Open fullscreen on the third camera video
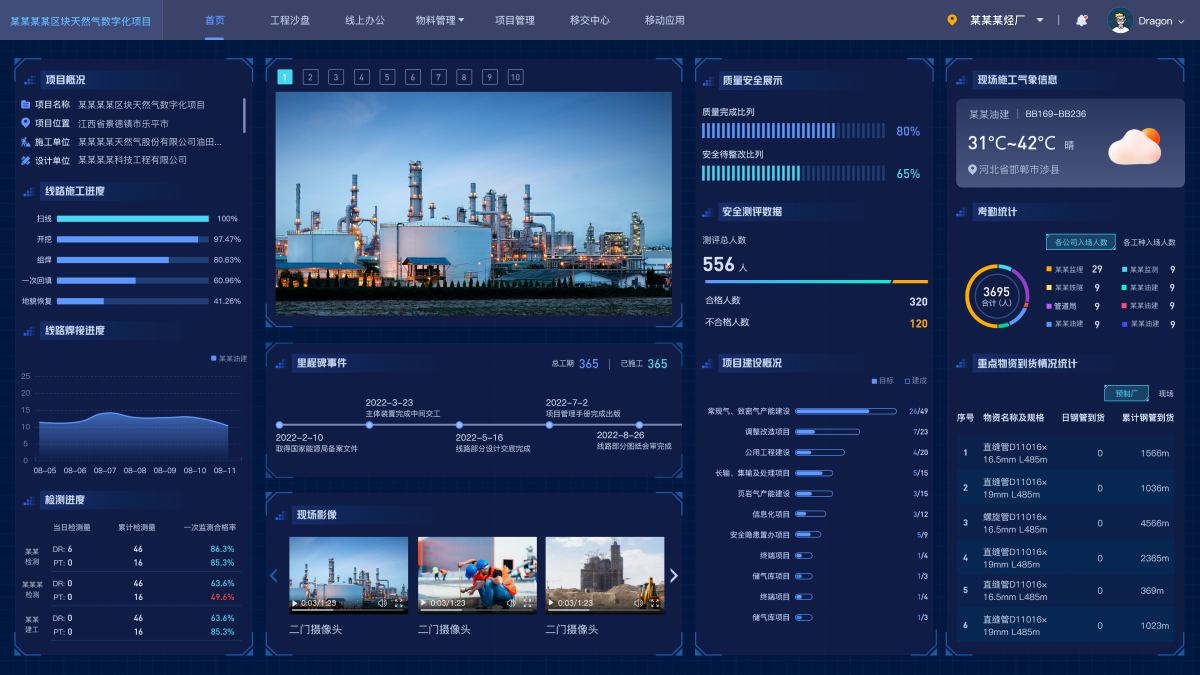 (654, 603)
